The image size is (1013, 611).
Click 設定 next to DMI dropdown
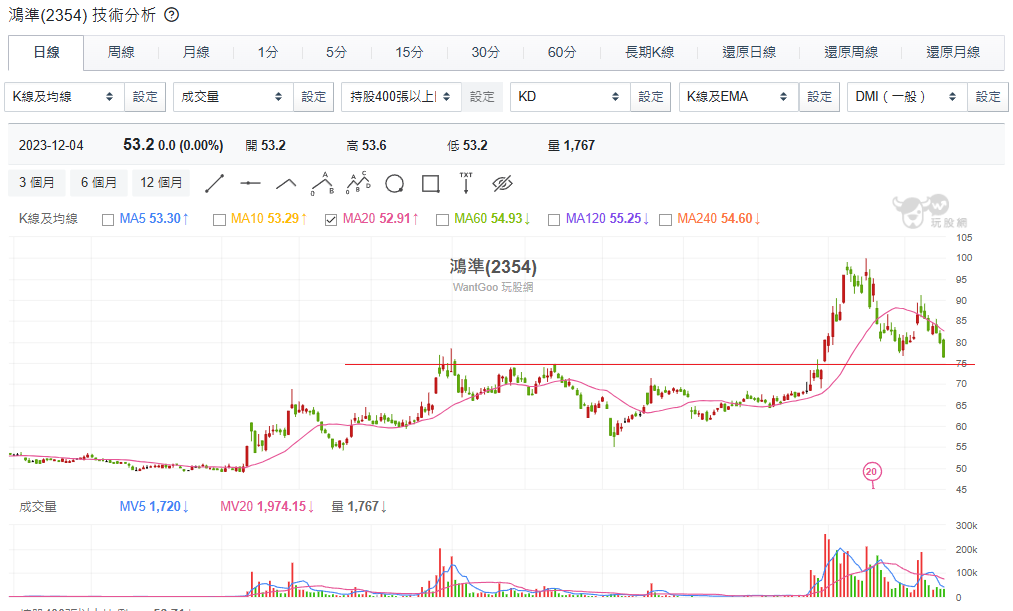pyautogui.click(x=988, y=97)
